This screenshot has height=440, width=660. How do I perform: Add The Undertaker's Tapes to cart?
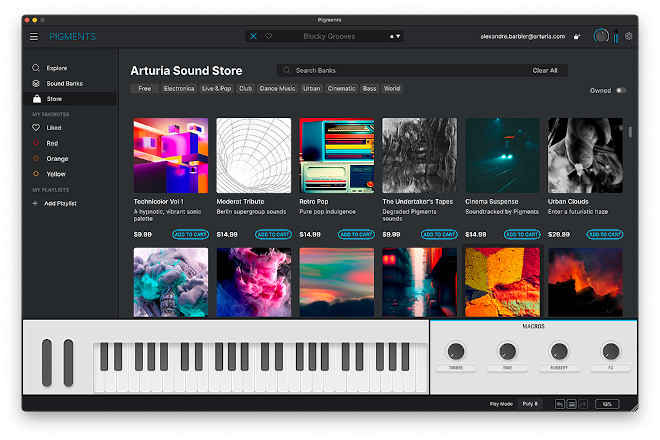pyautogui.click(x=439, y=235)
